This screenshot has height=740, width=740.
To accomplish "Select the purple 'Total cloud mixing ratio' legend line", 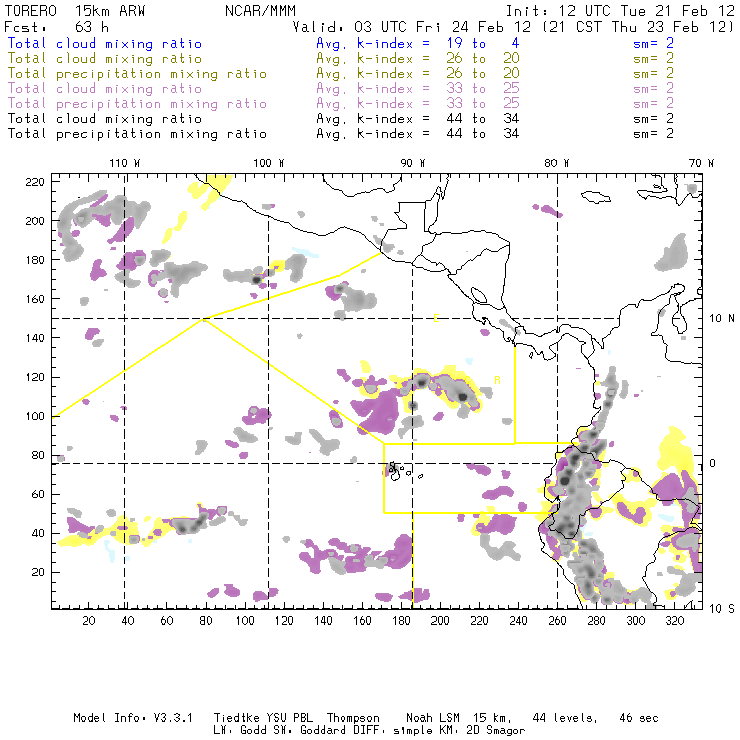I will (105, 89).
